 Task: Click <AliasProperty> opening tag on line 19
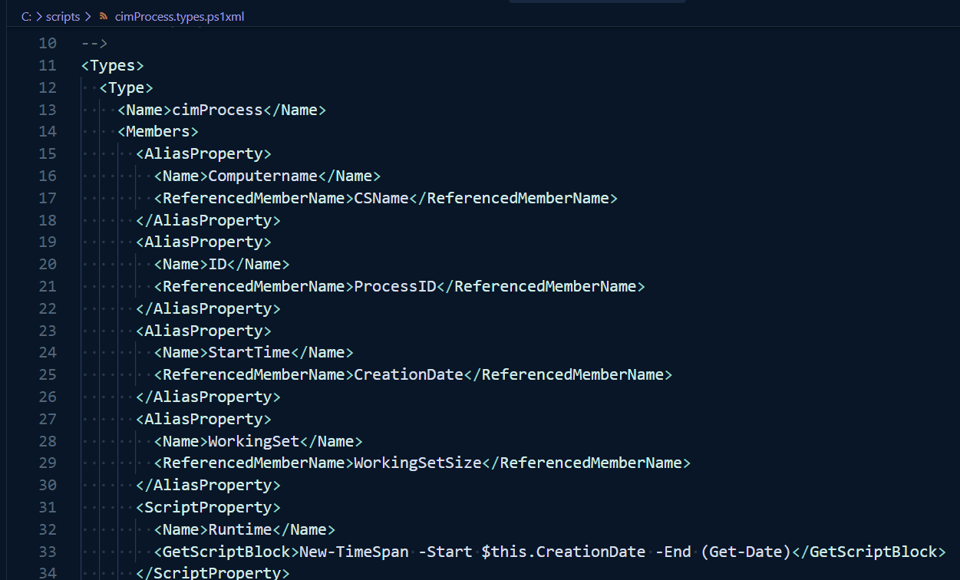click(x=203, y=242)
